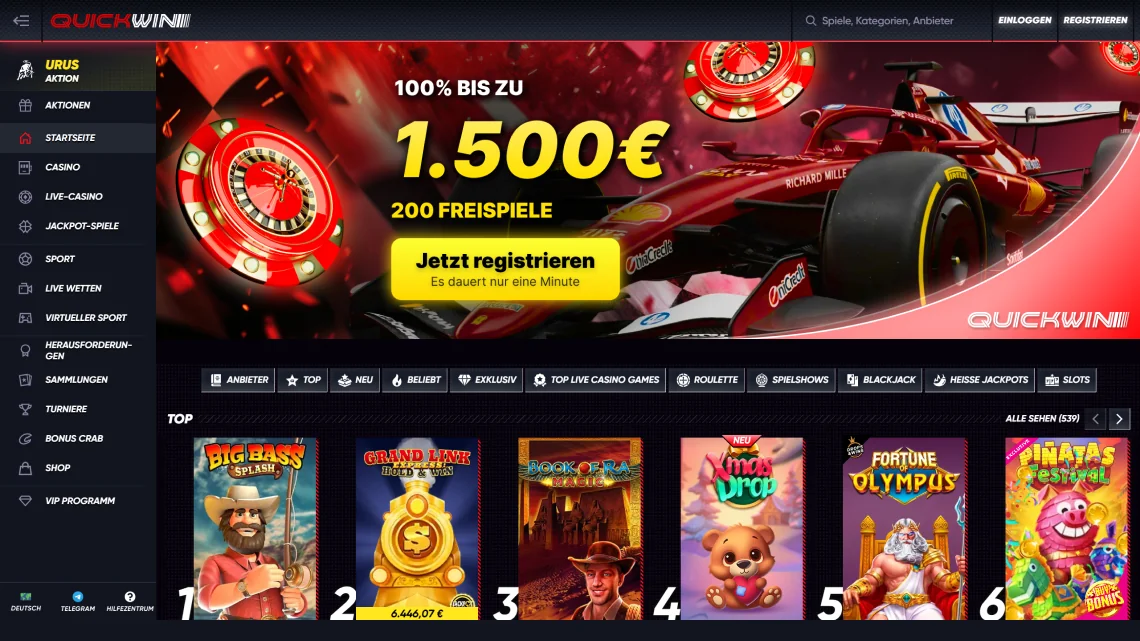
Task: Open the Deutsch language selector
Action: click(x=25, y=602)
